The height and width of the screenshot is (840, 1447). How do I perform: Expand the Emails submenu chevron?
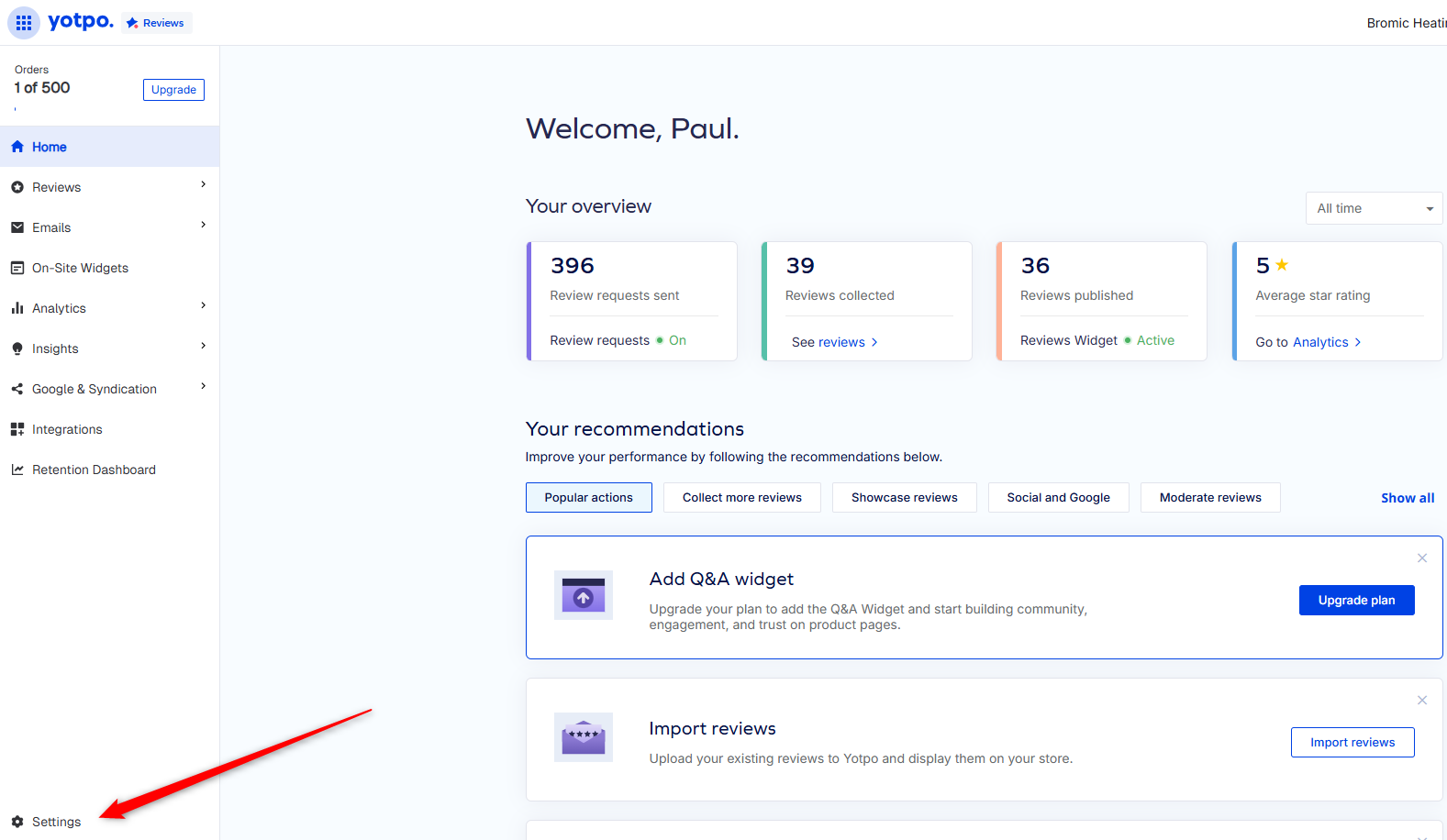[x=204, y=226]
